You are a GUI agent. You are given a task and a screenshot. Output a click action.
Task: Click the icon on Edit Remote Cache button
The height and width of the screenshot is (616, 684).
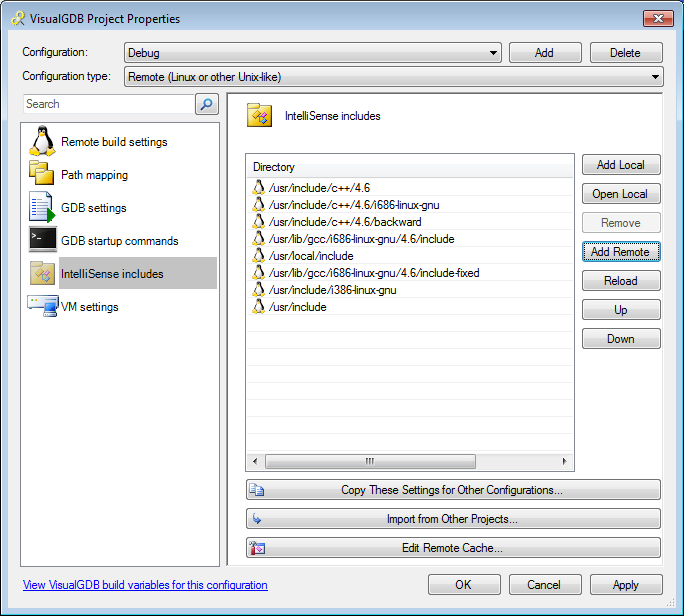click(257, 548)
